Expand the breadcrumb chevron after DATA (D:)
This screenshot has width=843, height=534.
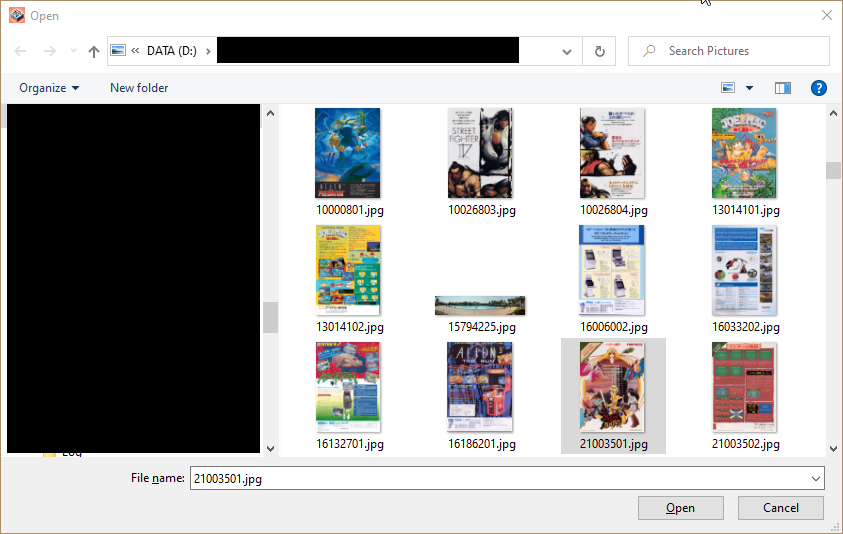pos(208,51)
